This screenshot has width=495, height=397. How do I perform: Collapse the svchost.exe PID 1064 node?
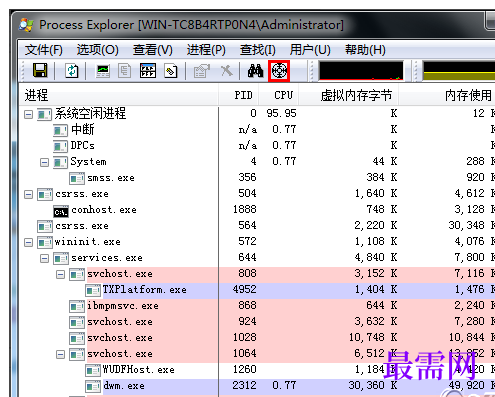60,354
